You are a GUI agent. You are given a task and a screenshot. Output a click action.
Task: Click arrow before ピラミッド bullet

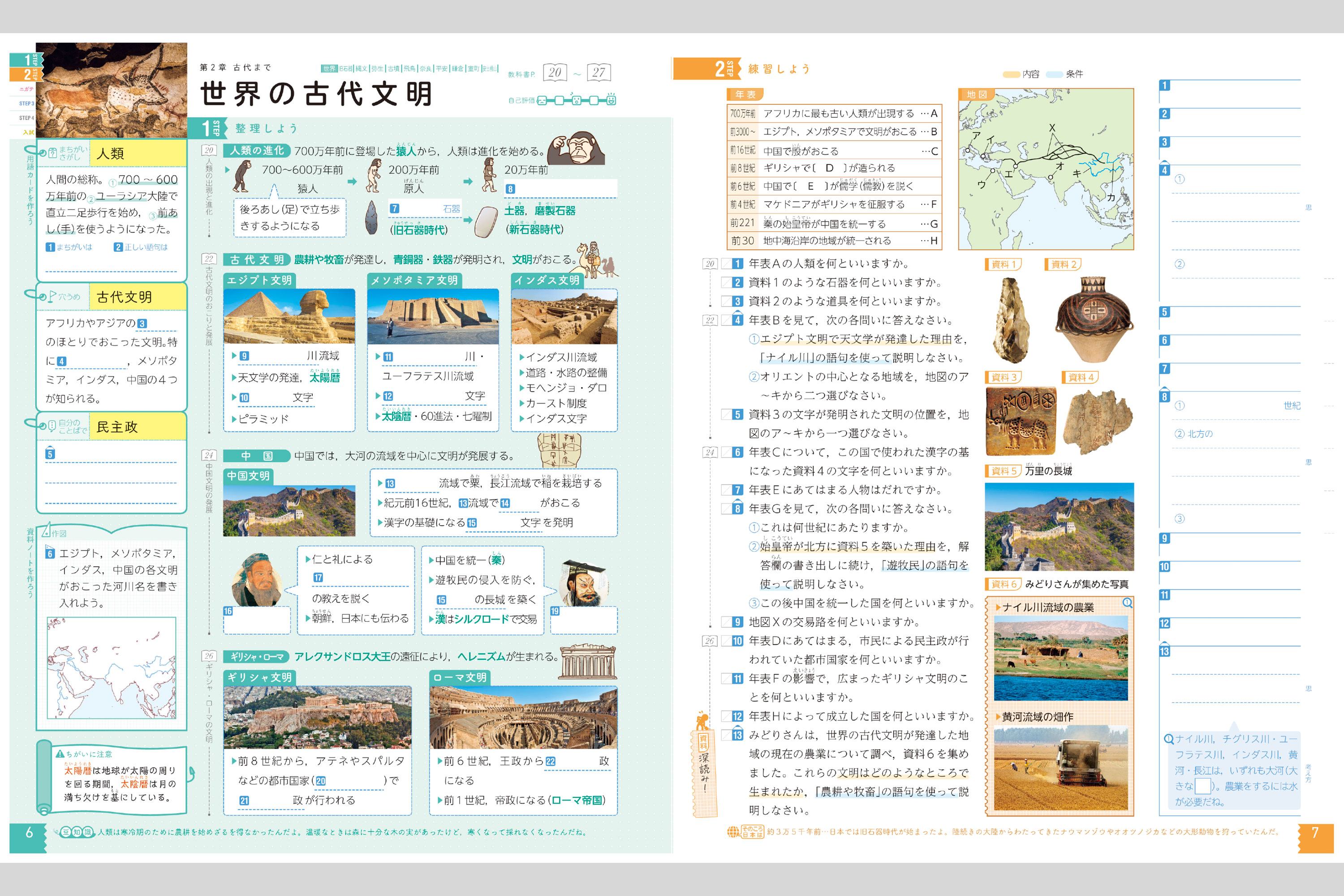point(234,419)
